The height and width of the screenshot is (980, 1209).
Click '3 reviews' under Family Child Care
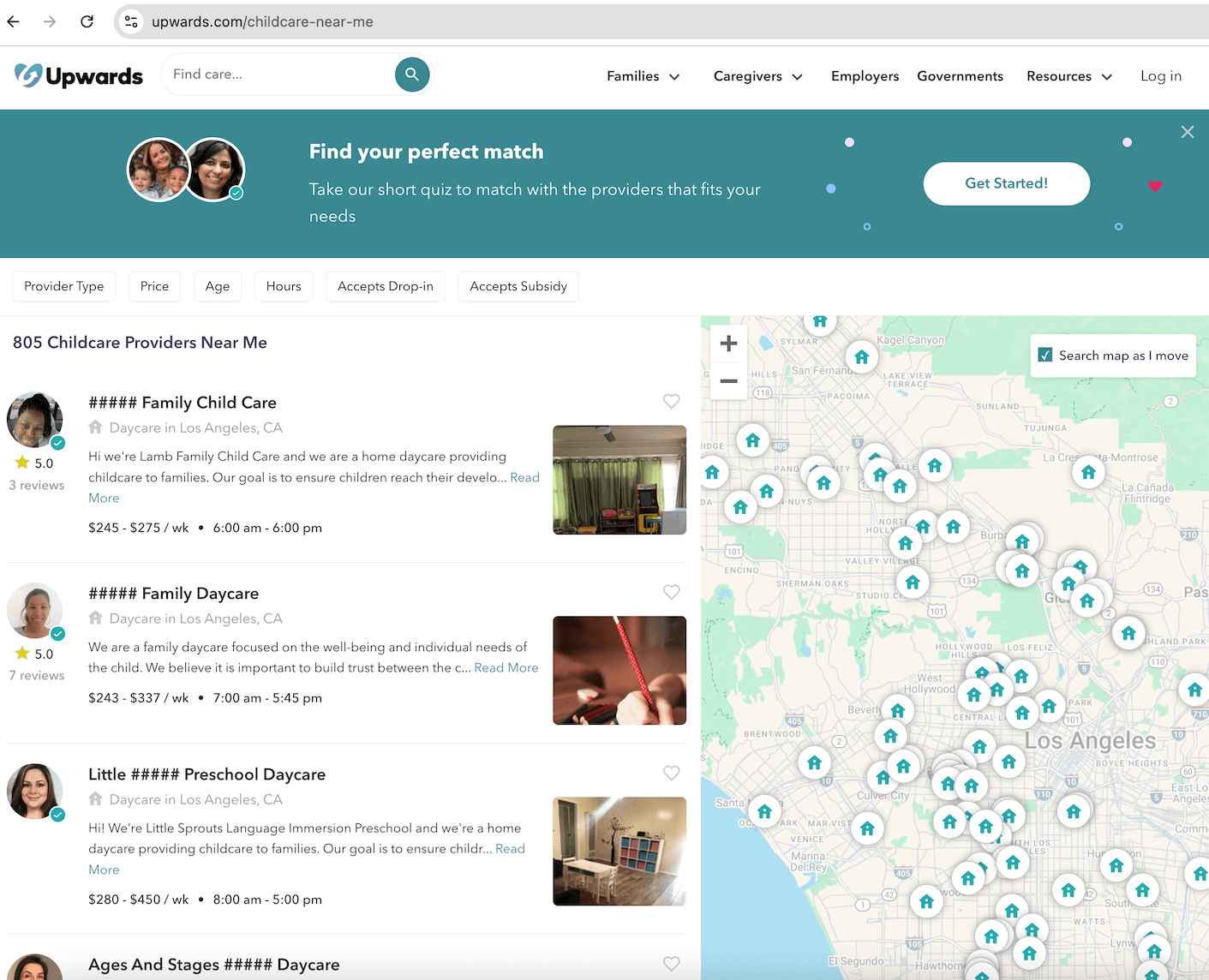click(x=37, y=486)
